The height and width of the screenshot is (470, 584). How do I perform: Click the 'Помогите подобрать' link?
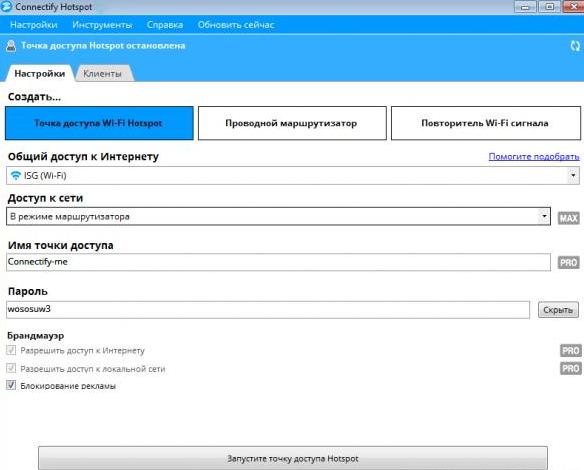click(534, 157)
